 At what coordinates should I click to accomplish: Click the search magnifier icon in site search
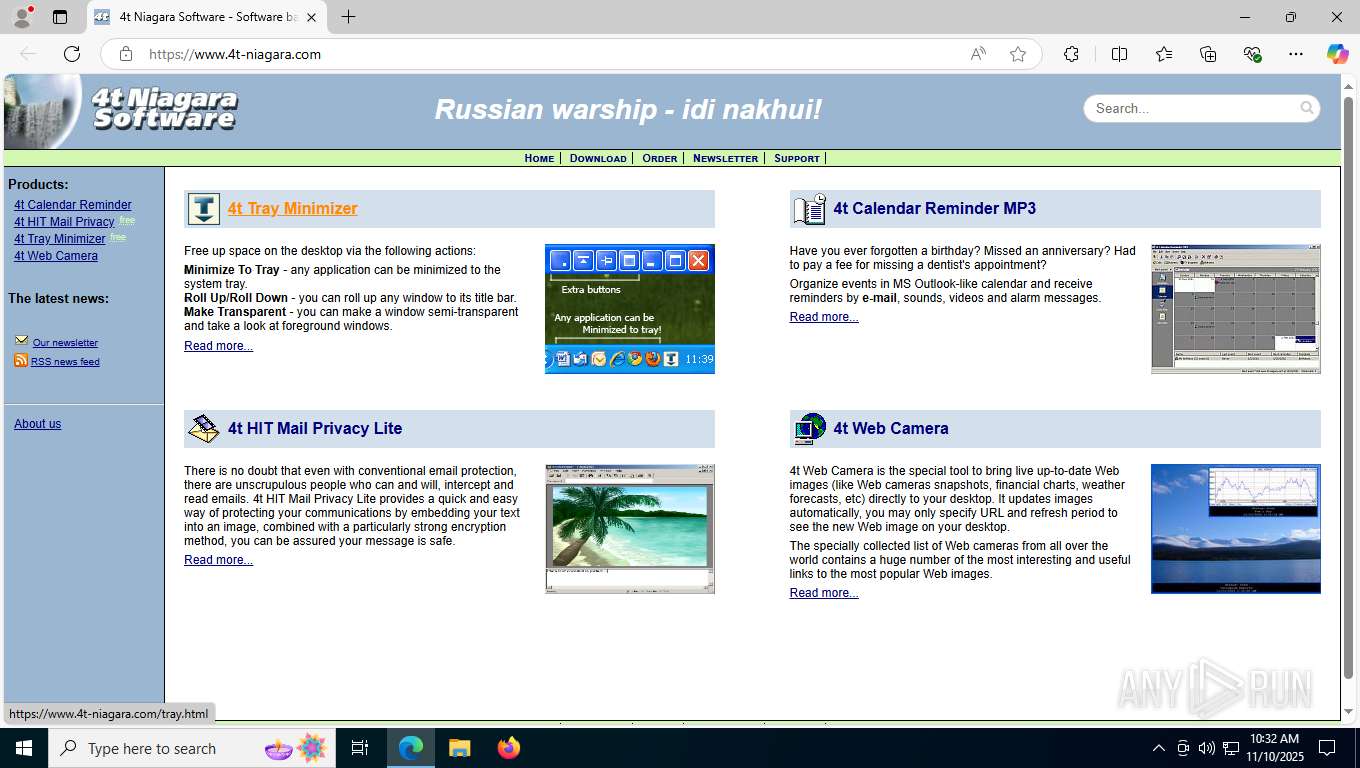click(x=1307, y=108)
